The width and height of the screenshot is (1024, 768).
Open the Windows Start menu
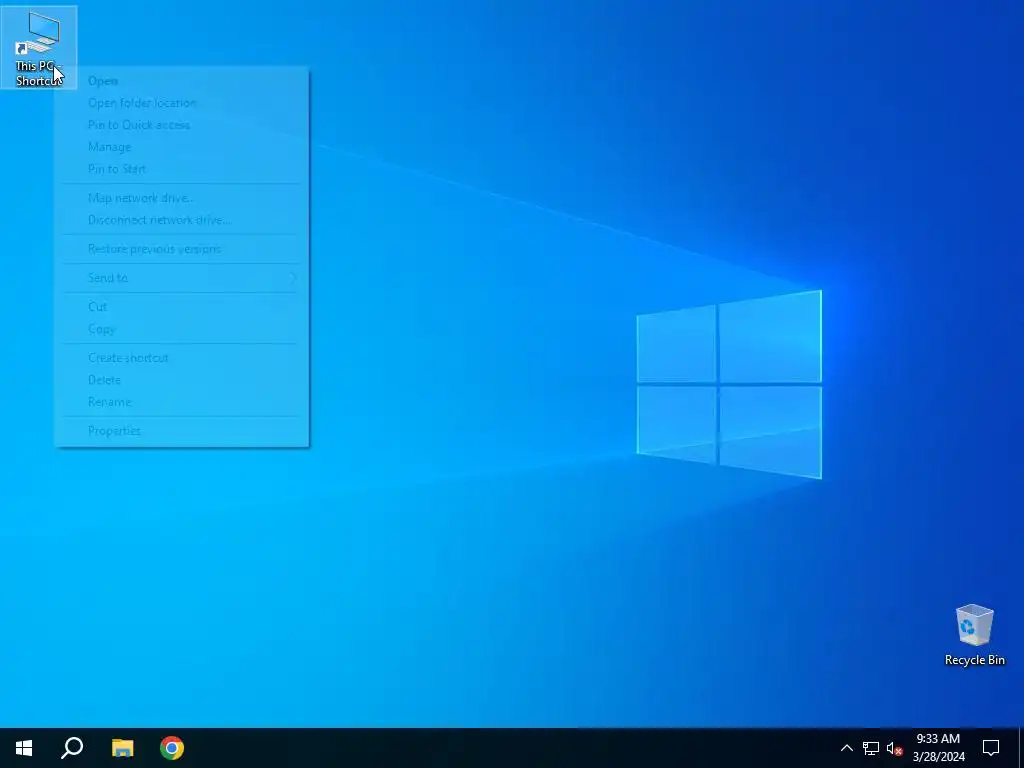(x=24, y=748)
